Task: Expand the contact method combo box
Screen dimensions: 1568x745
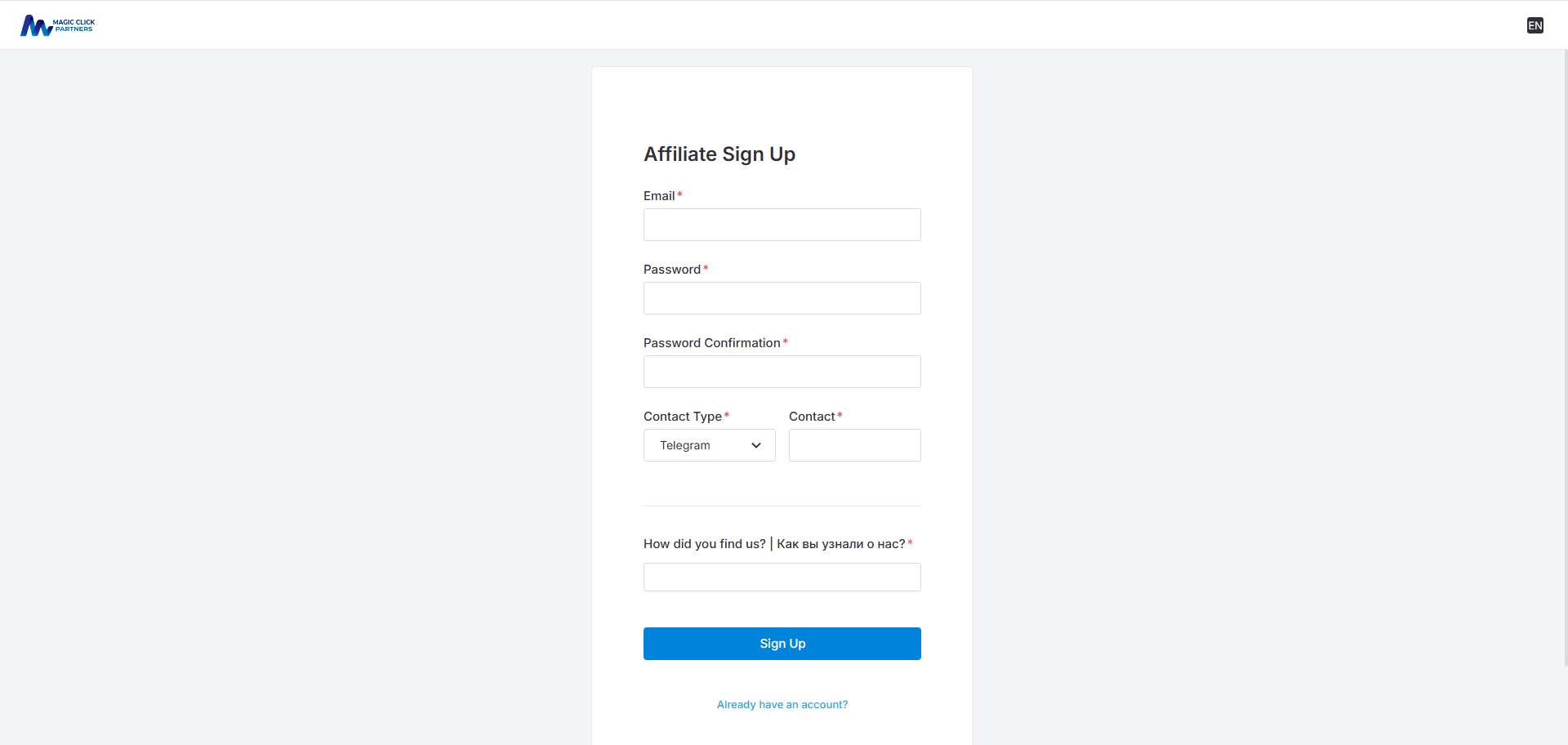Action: pos(708,445)
